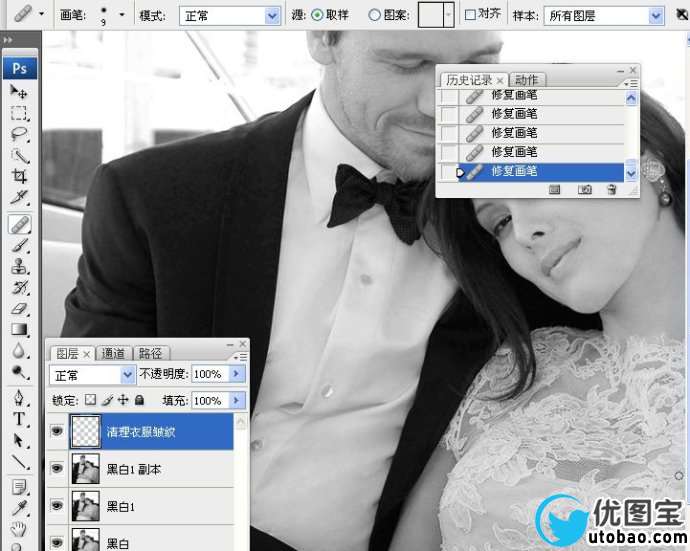Select the Crop tool
The image size is (690, 551).
(x=18, y=176)
